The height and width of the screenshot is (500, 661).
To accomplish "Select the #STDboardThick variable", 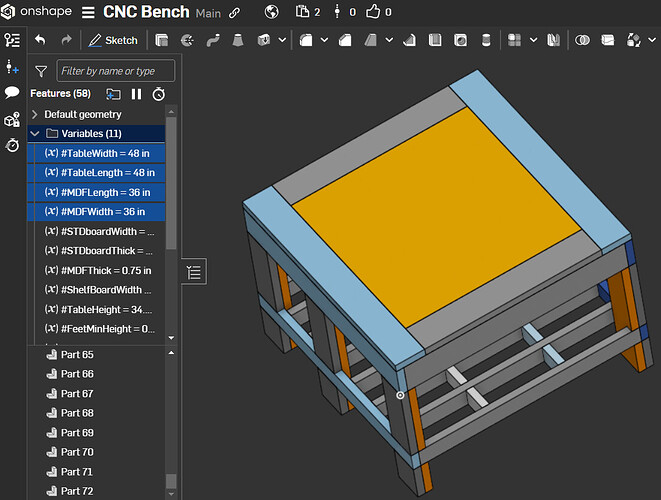I will (97, 251).
